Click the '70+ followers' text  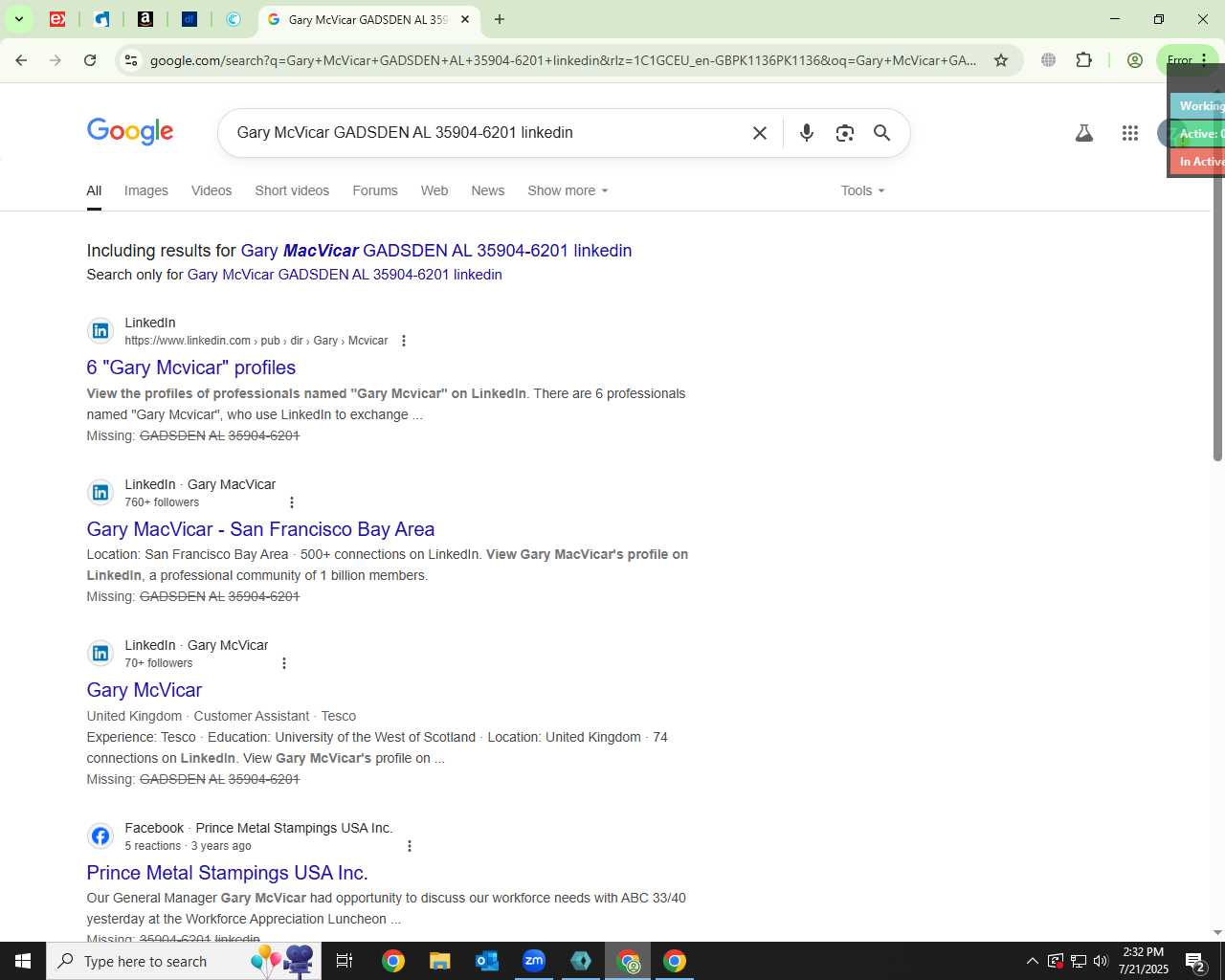tap(158, 663)
